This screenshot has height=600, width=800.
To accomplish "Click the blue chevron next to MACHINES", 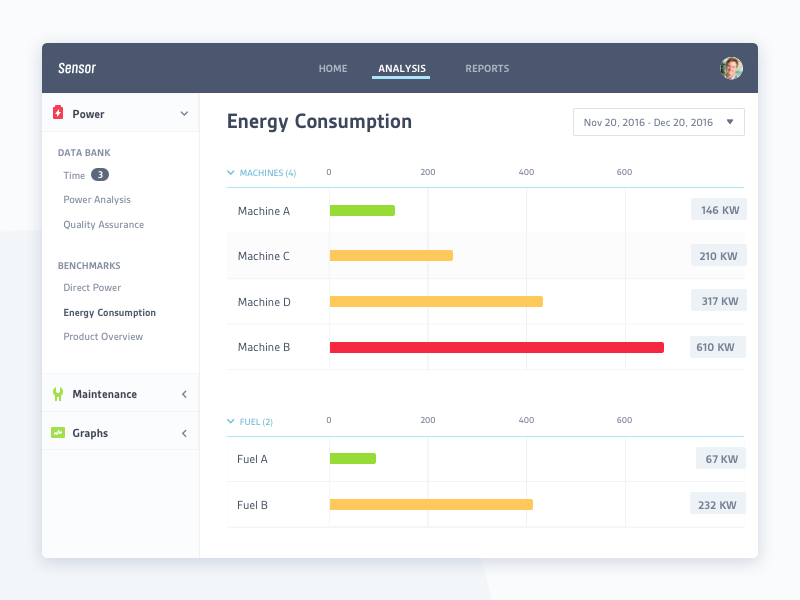I will coord(231,172).
